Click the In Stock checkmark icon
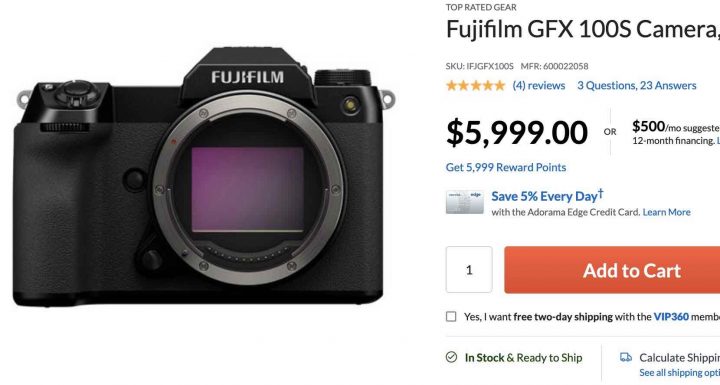 click(x=451, y=357)
